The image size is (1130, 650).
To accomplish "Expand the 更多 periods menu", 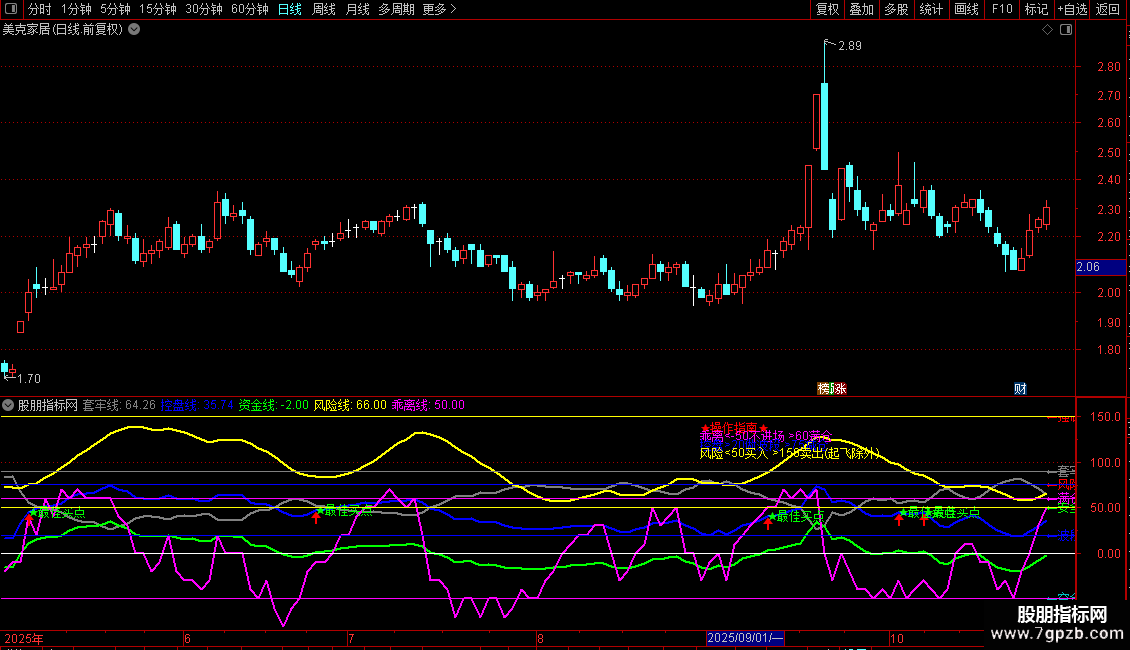I will pyautogui.click(x=439, y=10).
